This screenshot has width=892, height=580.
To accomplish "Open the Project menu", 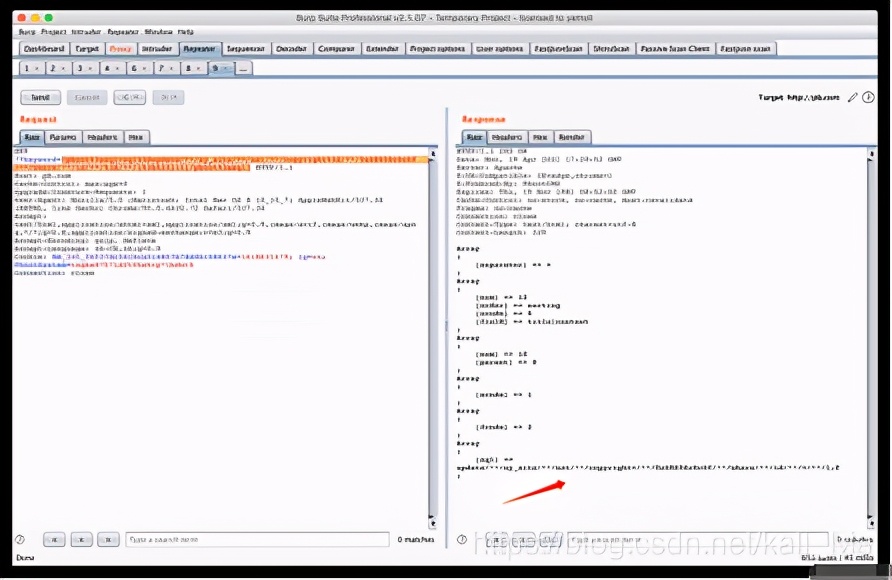I will pyautogui.click(x=53, y=32).
